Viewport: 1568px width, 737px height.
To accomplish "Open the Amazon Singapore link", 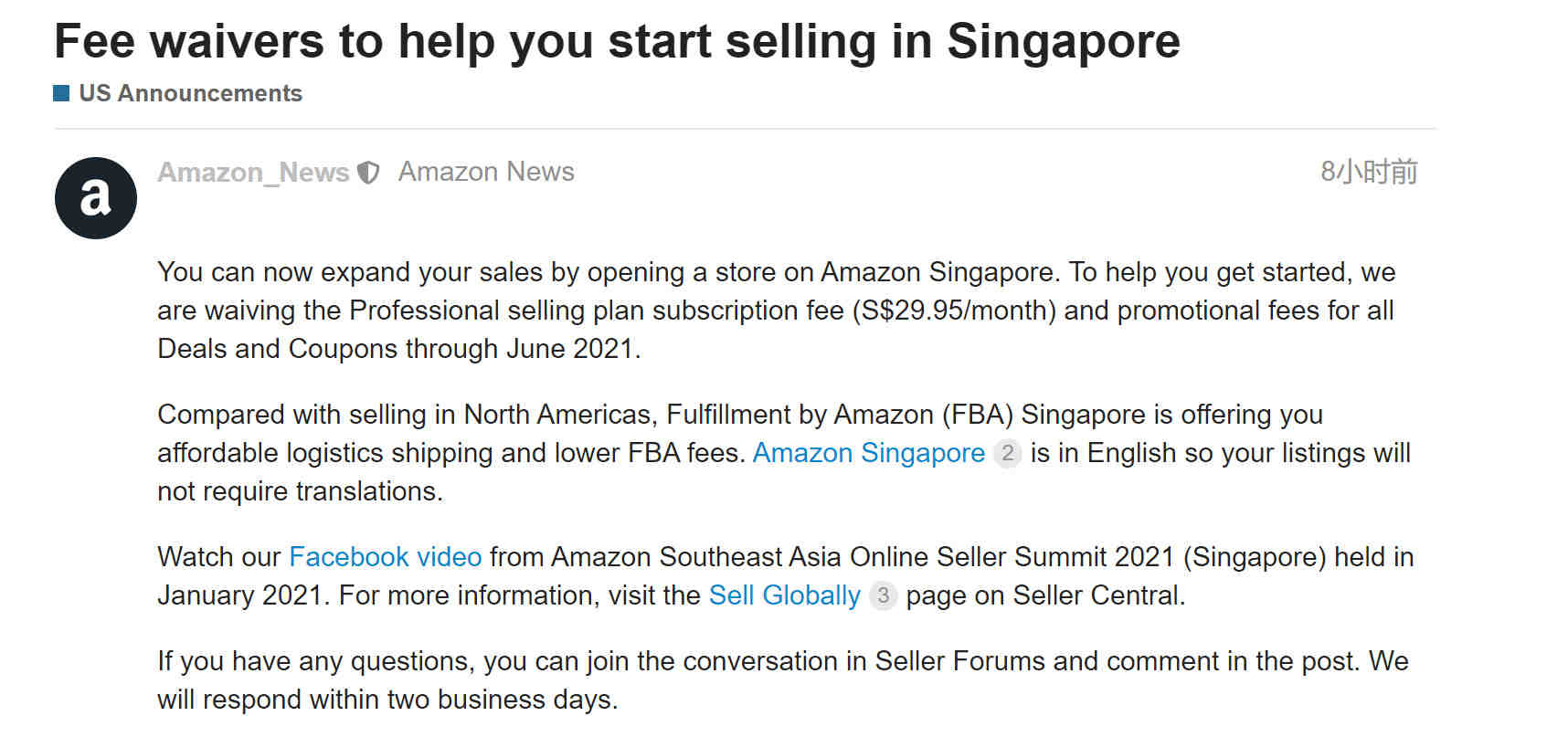I will 868,453.
